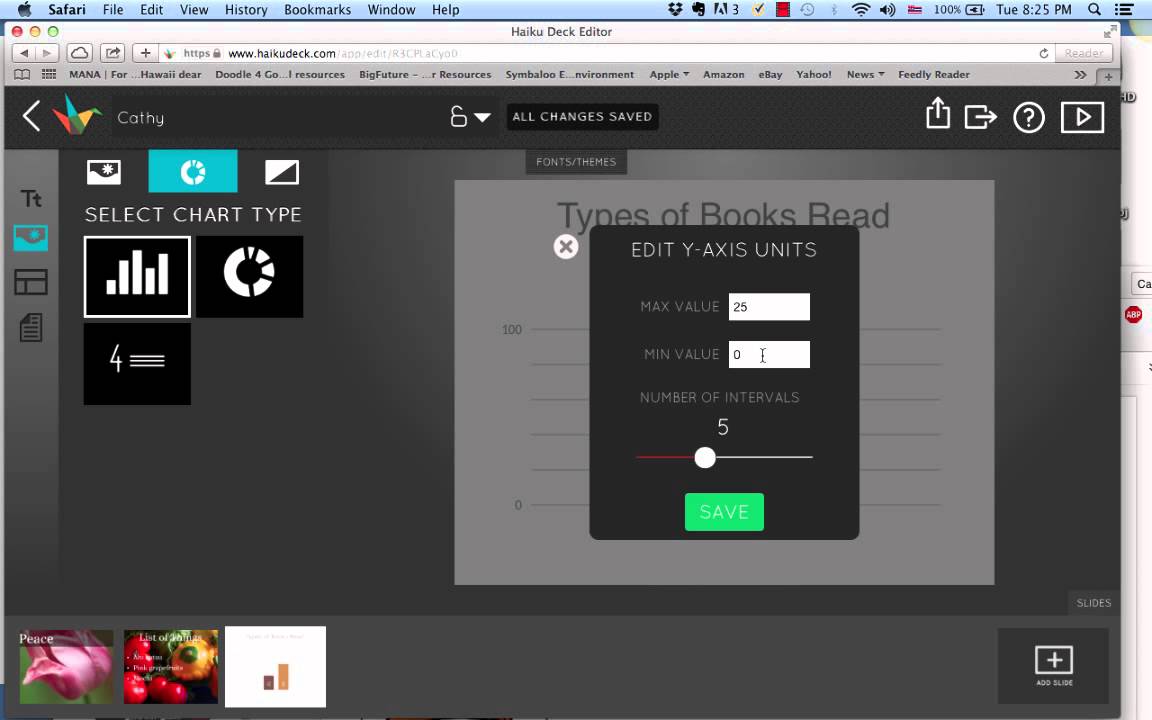Open the image tool in sidebar
Image resolution: width=1152 pixels, height=720 pixels.
click(31, 238)
